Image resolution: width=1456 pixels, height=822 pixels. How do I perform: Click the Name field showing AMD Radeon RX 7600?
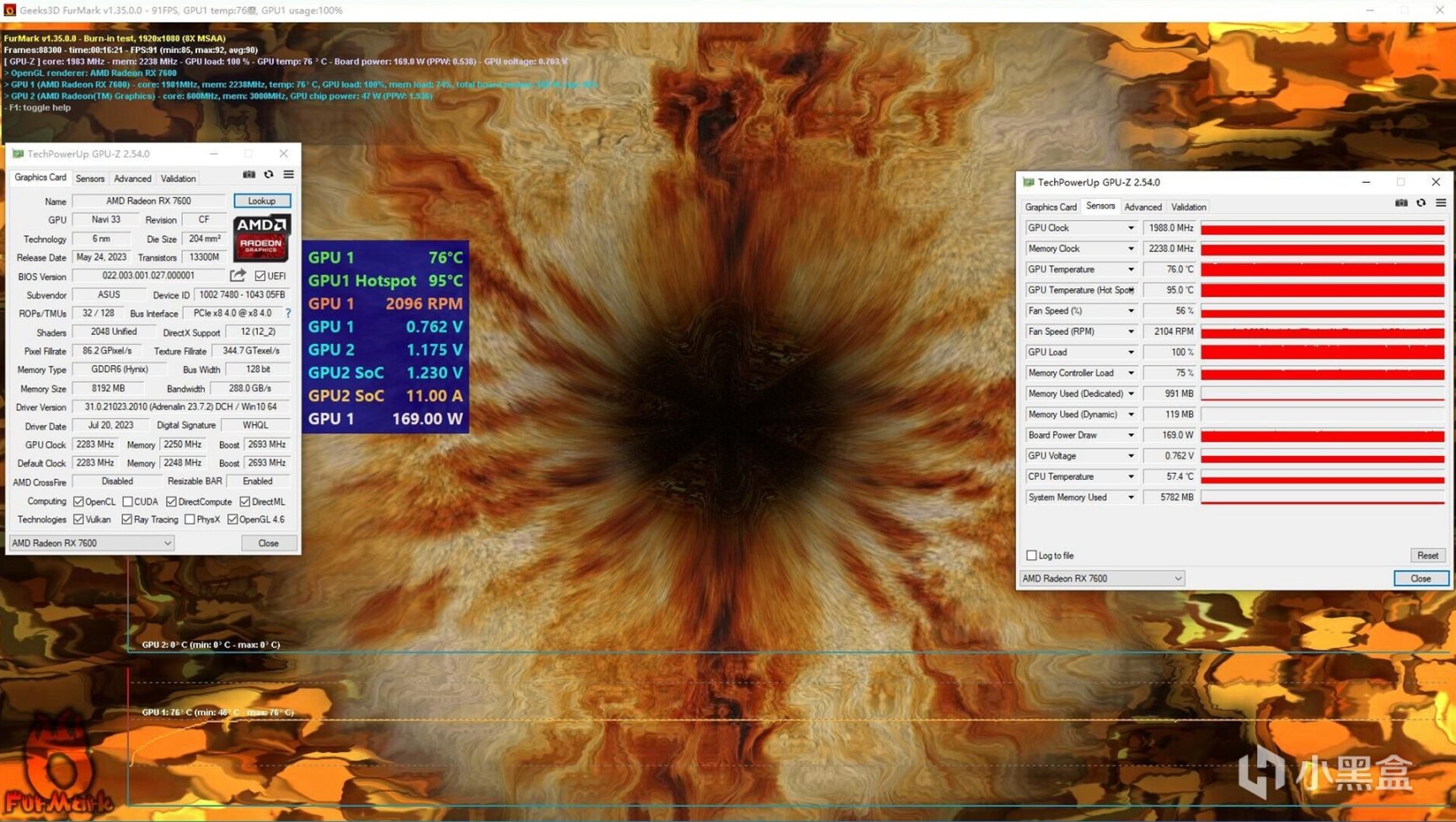point(148,201)
